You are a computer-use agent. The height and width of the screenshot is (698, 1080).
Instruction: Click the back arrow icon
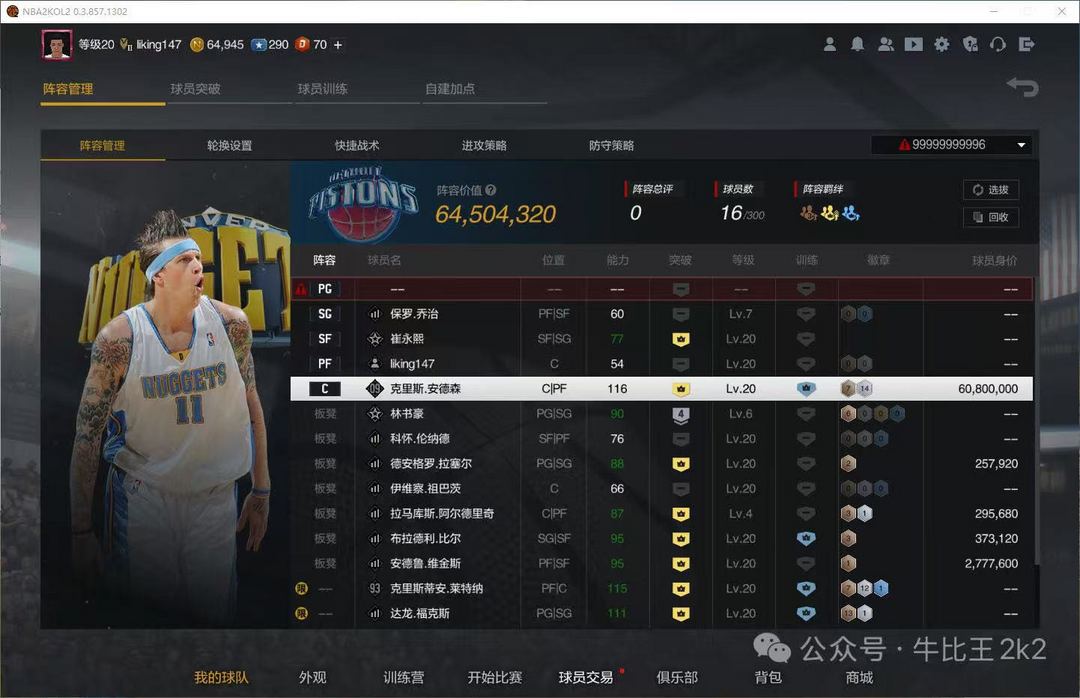pos(1022,88)
